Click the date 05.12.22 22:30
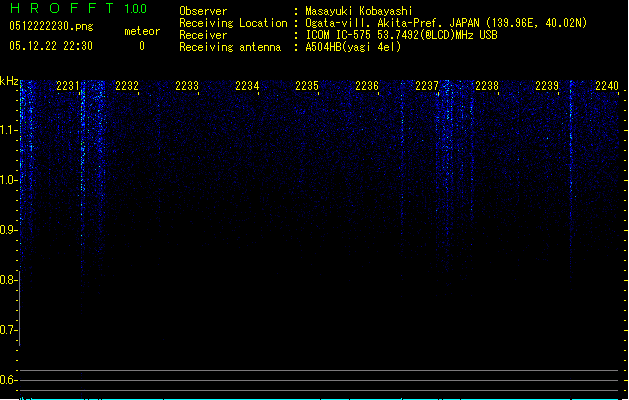The width and height of the screenshot is (629, 400). (x=51, y=46)
